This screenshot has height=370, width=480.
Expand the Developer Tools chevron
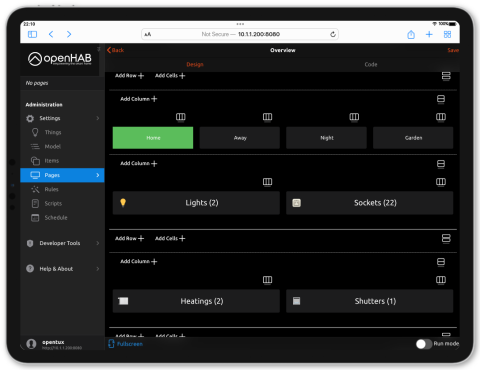(x=98, y=243)
